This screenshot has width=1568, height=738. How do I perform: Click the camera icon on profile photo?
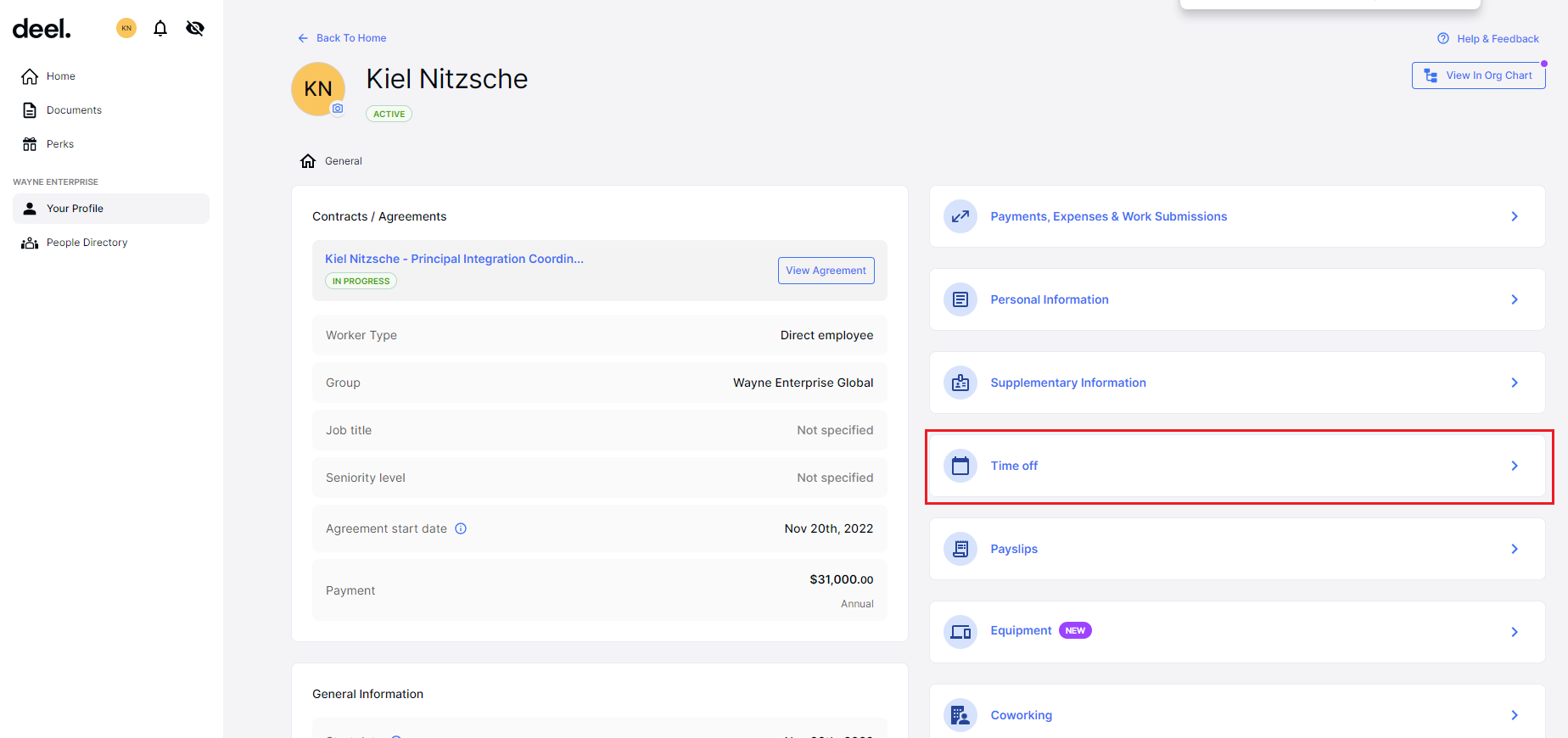pyautogui.click(x=338, y=109)
